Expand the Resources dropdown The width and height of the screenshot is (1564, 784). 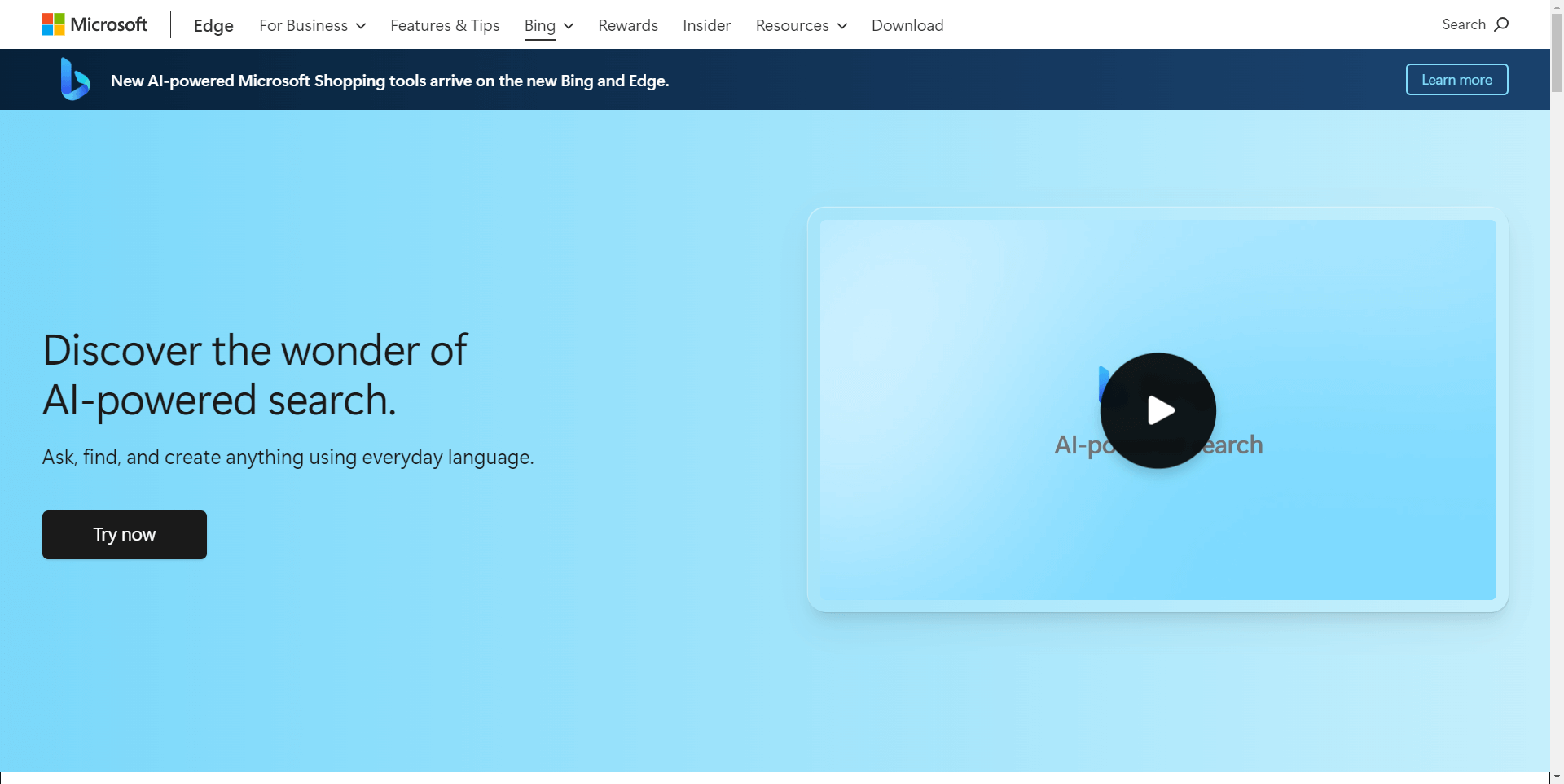[x=802, y=25]
